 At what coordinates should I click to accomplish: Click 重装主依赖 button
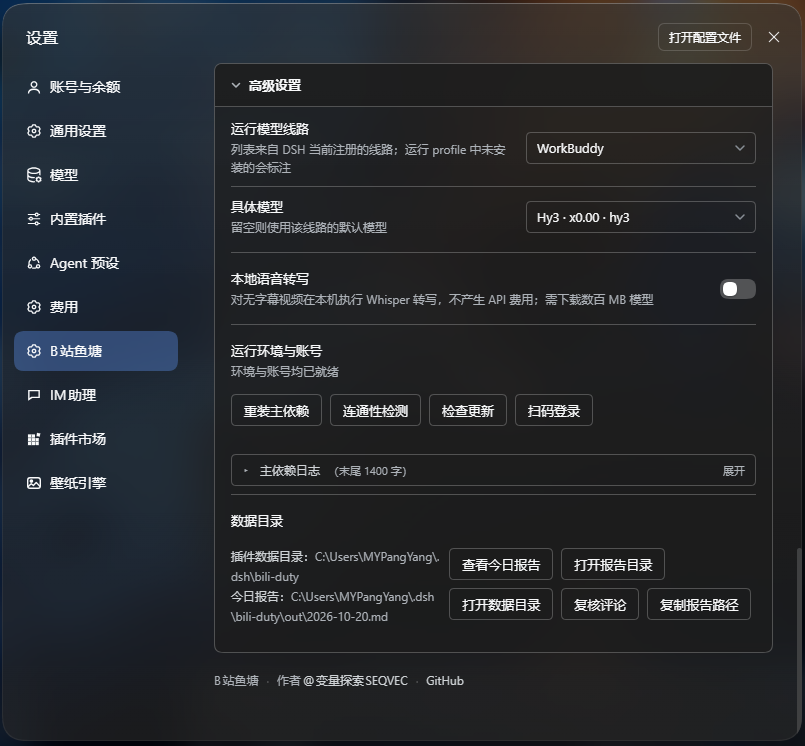(x=276, y=410)
